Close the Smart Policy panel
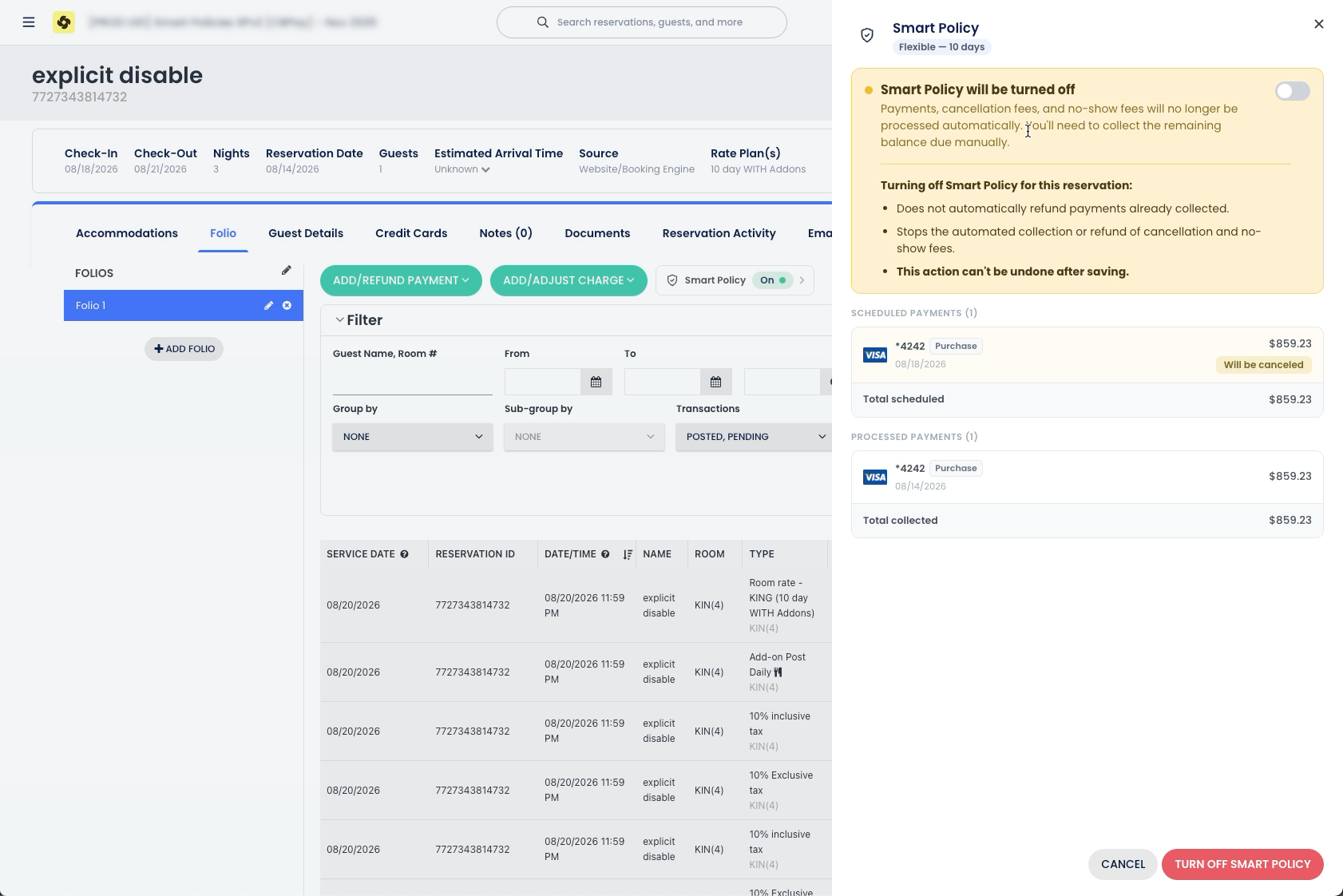The height and width of the screenshot is (896, 1343). [x=1319, y=24]
